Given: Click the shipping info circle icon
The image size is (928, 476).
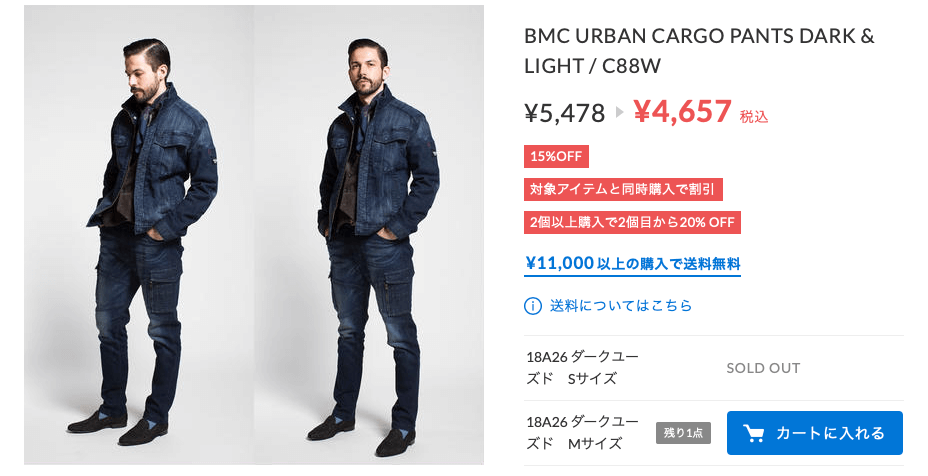Looking at the screenshot, I should [533, 306].
